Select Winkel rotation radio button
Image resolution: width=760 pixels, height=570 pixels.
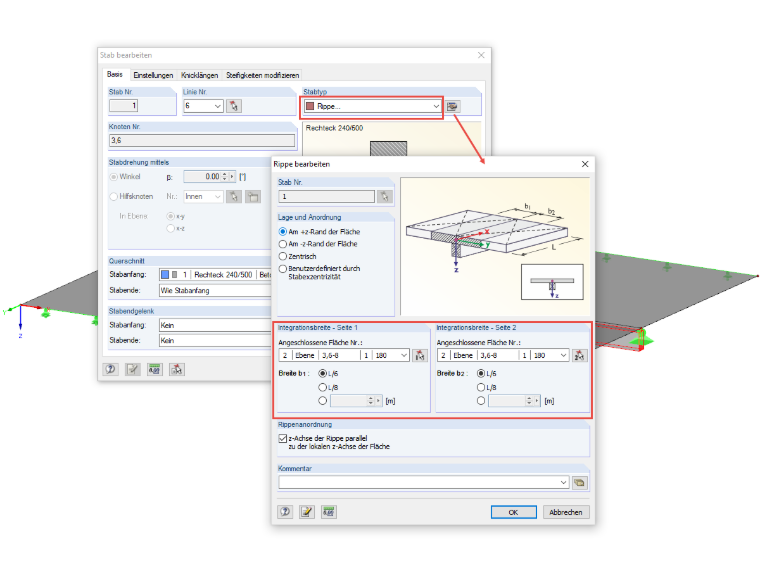(113, 177)
